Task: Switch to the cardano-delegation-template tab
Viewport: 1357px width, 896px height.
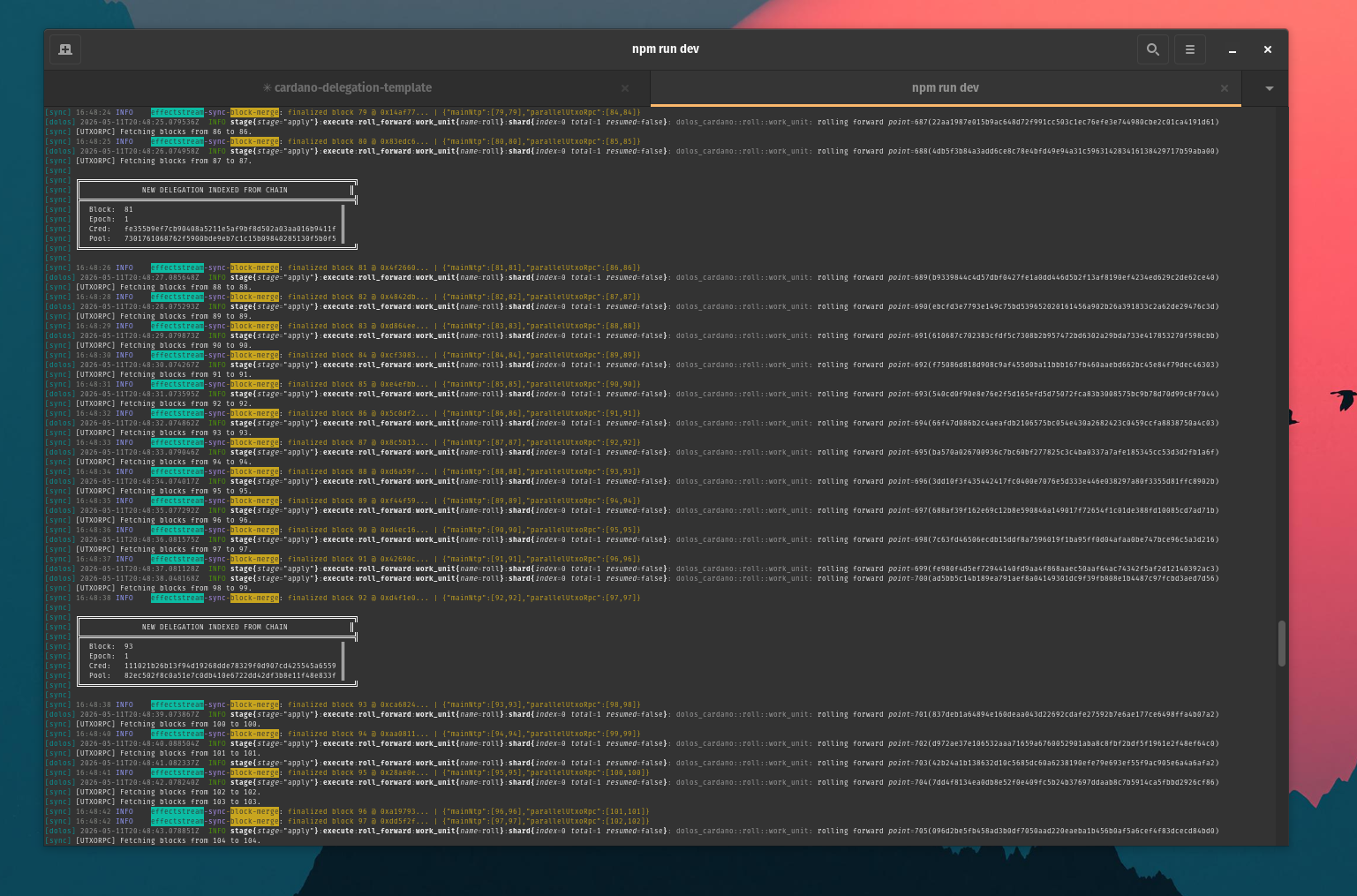Action: click(347, 88)
